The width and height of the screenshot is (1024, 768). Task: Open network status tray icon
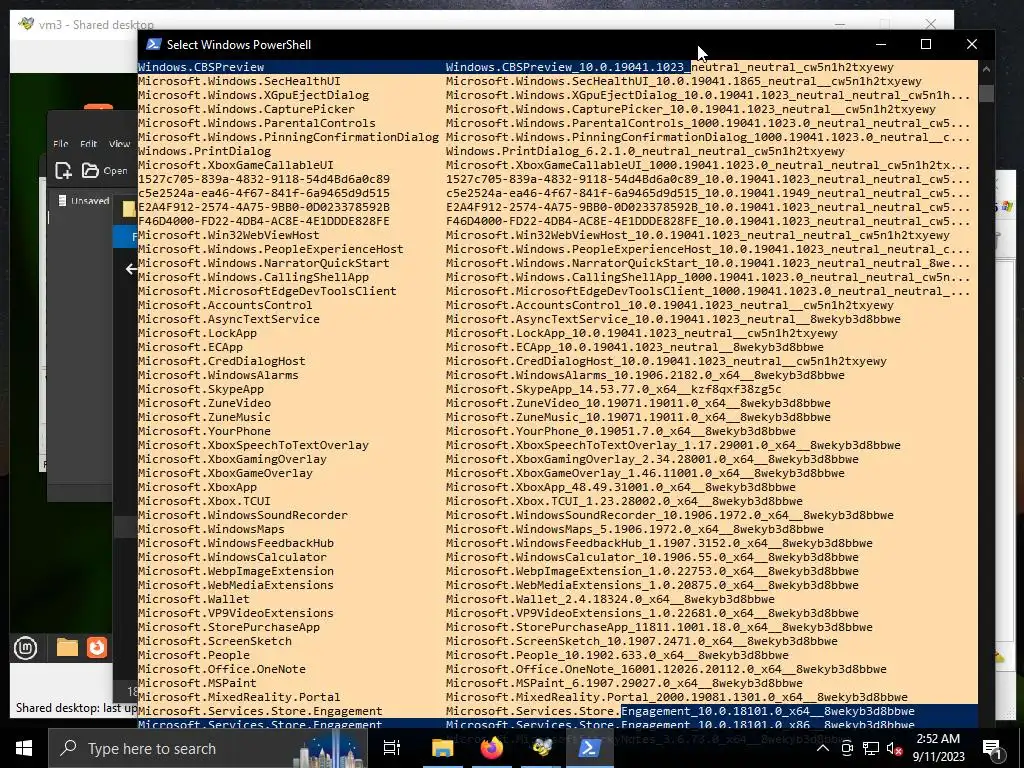tap(871, 748)
